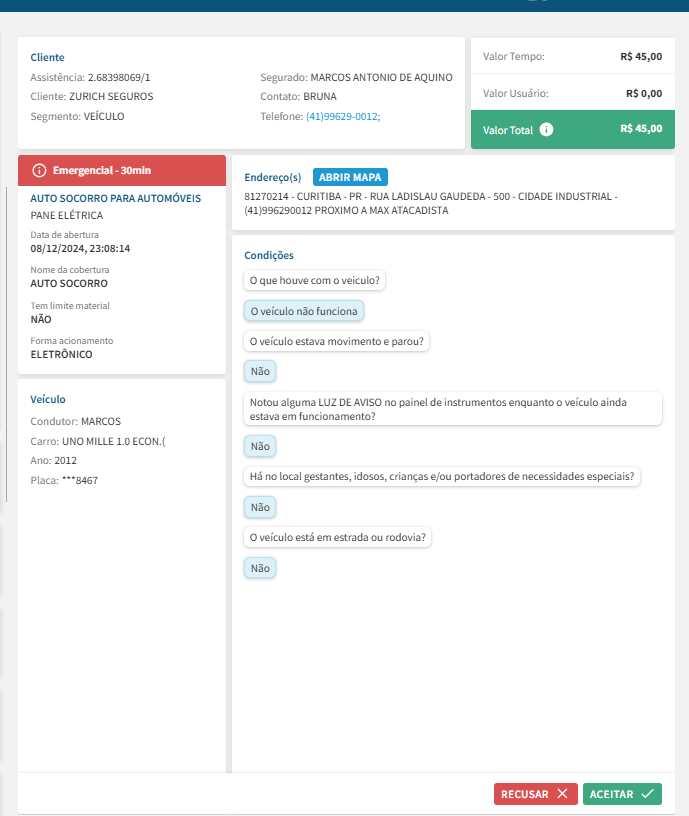Screen dimensions: 689x816
Task: Click the Veículo section heading
Action: click(x=48, y=399)
